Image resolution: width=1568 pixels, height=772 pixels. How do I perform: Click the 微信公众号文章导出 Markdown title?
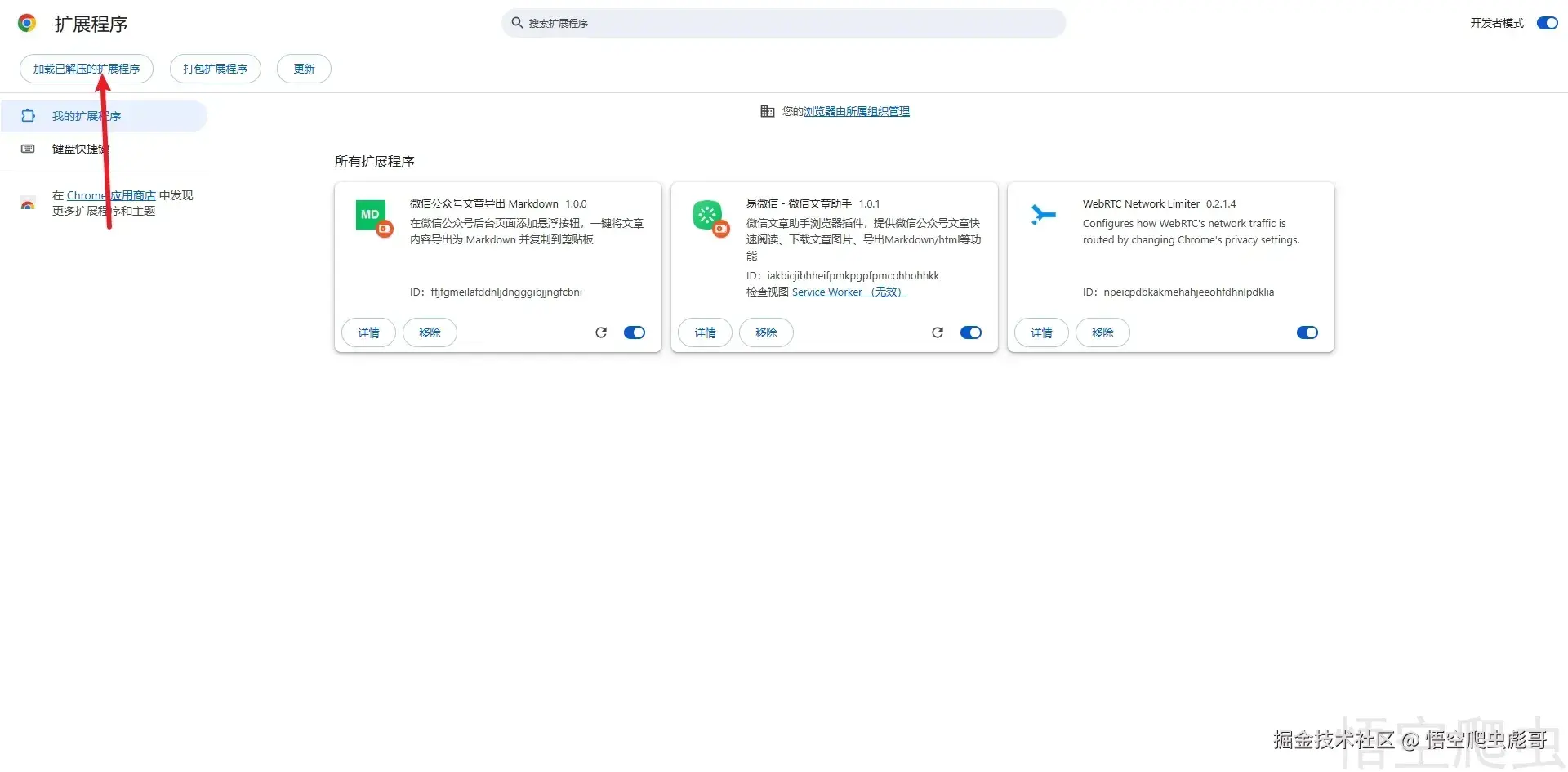[484, 203]
